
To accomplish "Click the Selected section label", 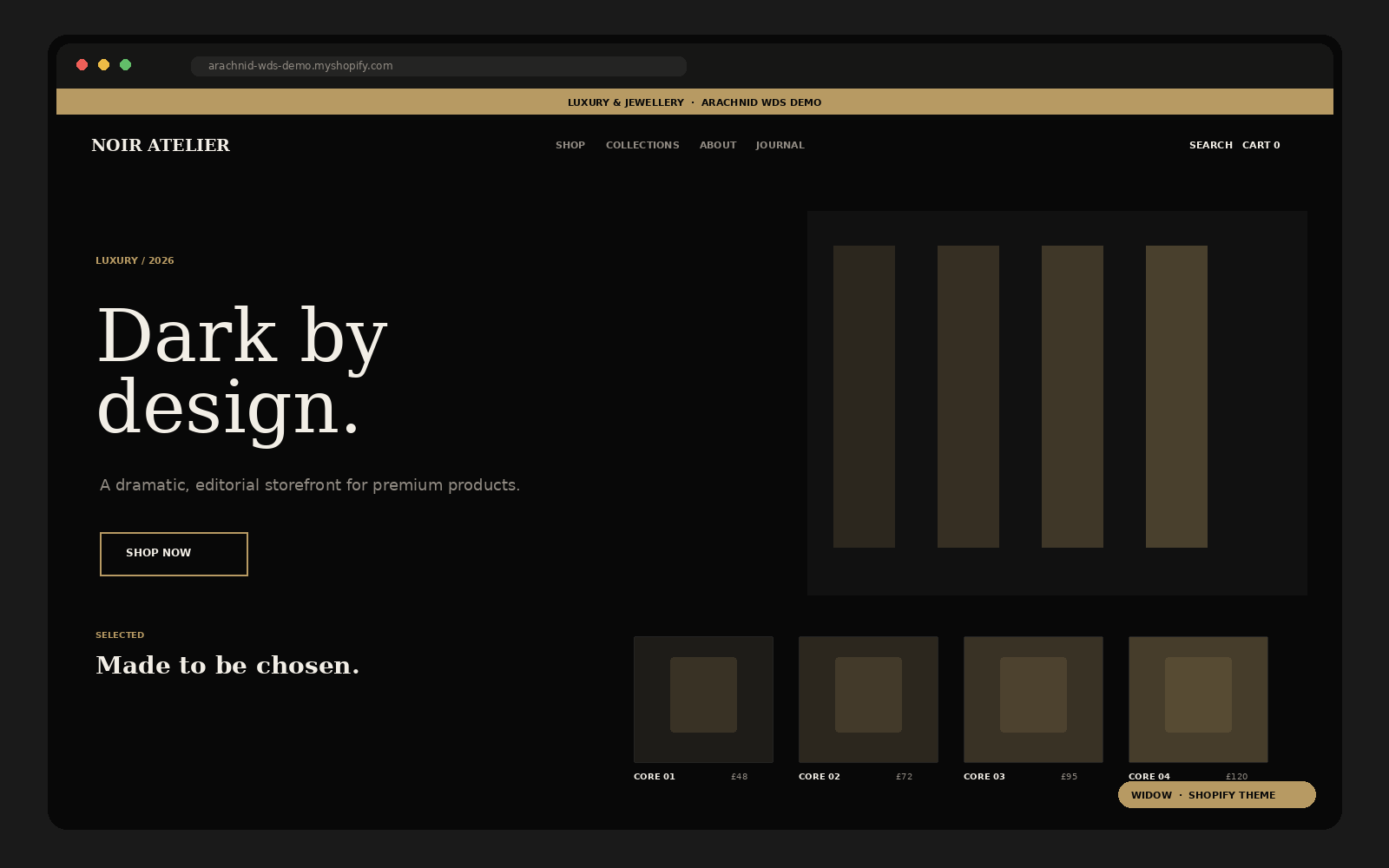I will [x=120, y=635].
